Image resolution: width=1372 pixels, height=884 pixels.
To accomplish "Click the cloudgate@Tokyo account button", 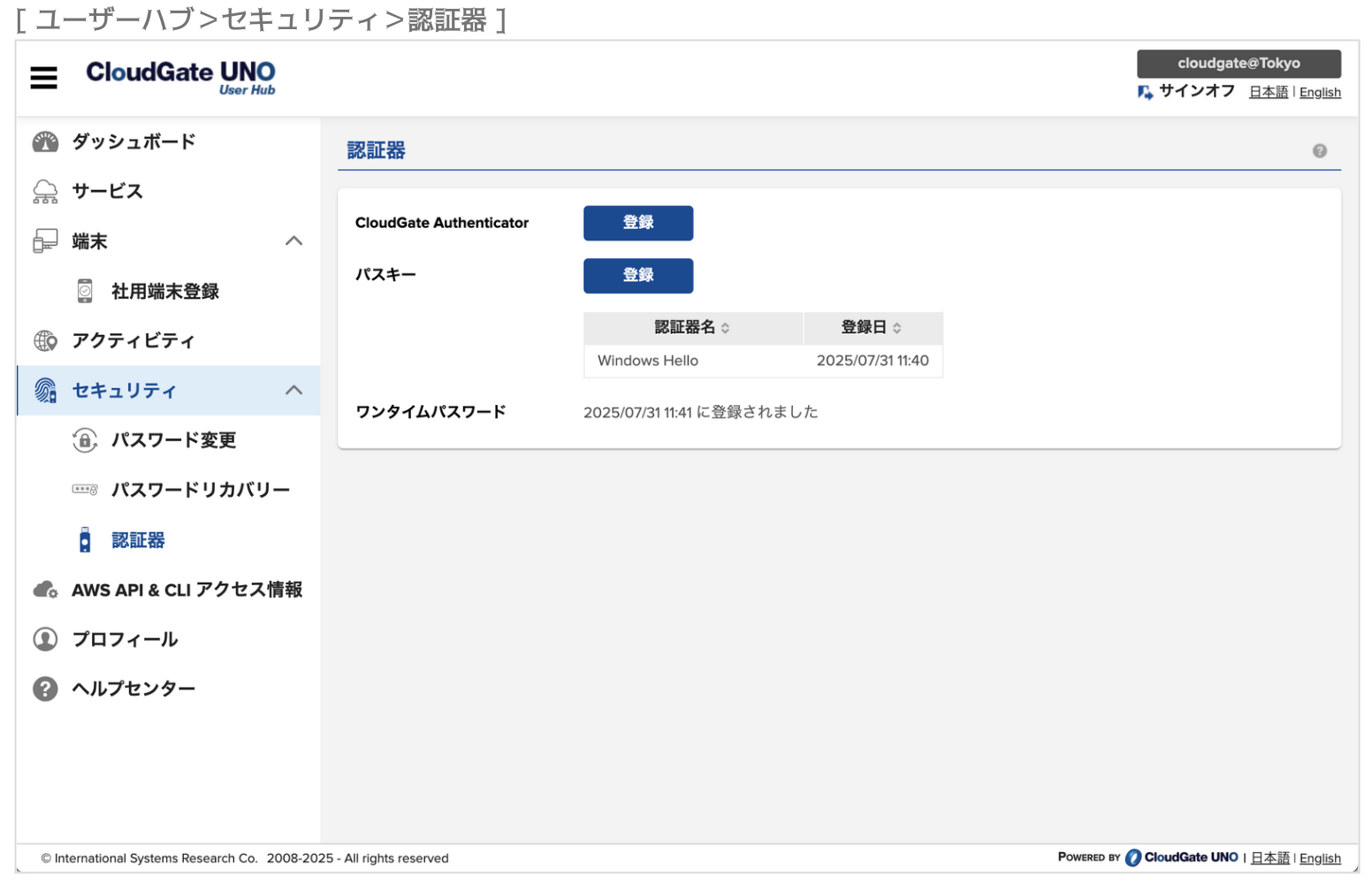I will (x=1239, y=64).
